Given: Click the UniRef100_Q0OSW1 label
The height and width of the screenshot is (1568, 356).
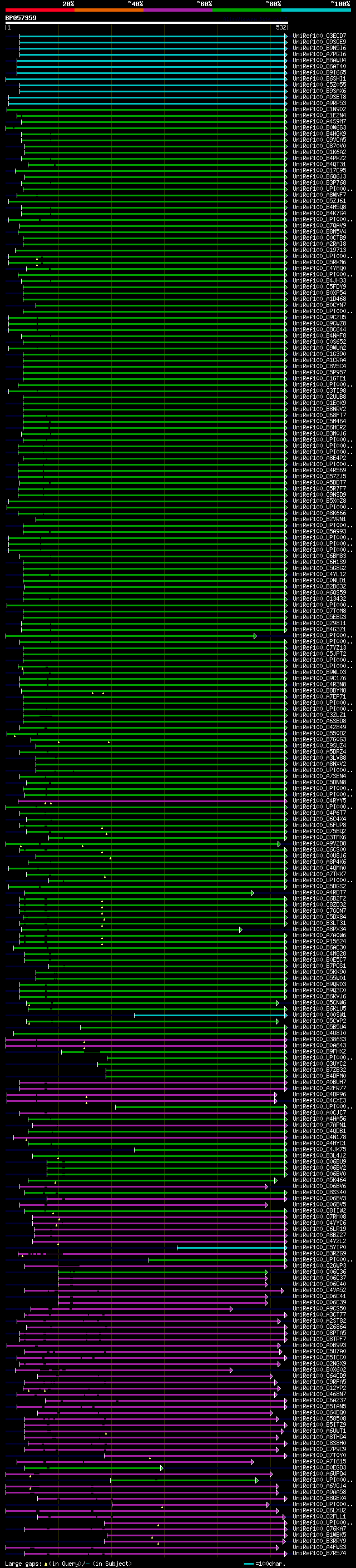Looking at the screenshot, I should click(x=319, y=1014).
